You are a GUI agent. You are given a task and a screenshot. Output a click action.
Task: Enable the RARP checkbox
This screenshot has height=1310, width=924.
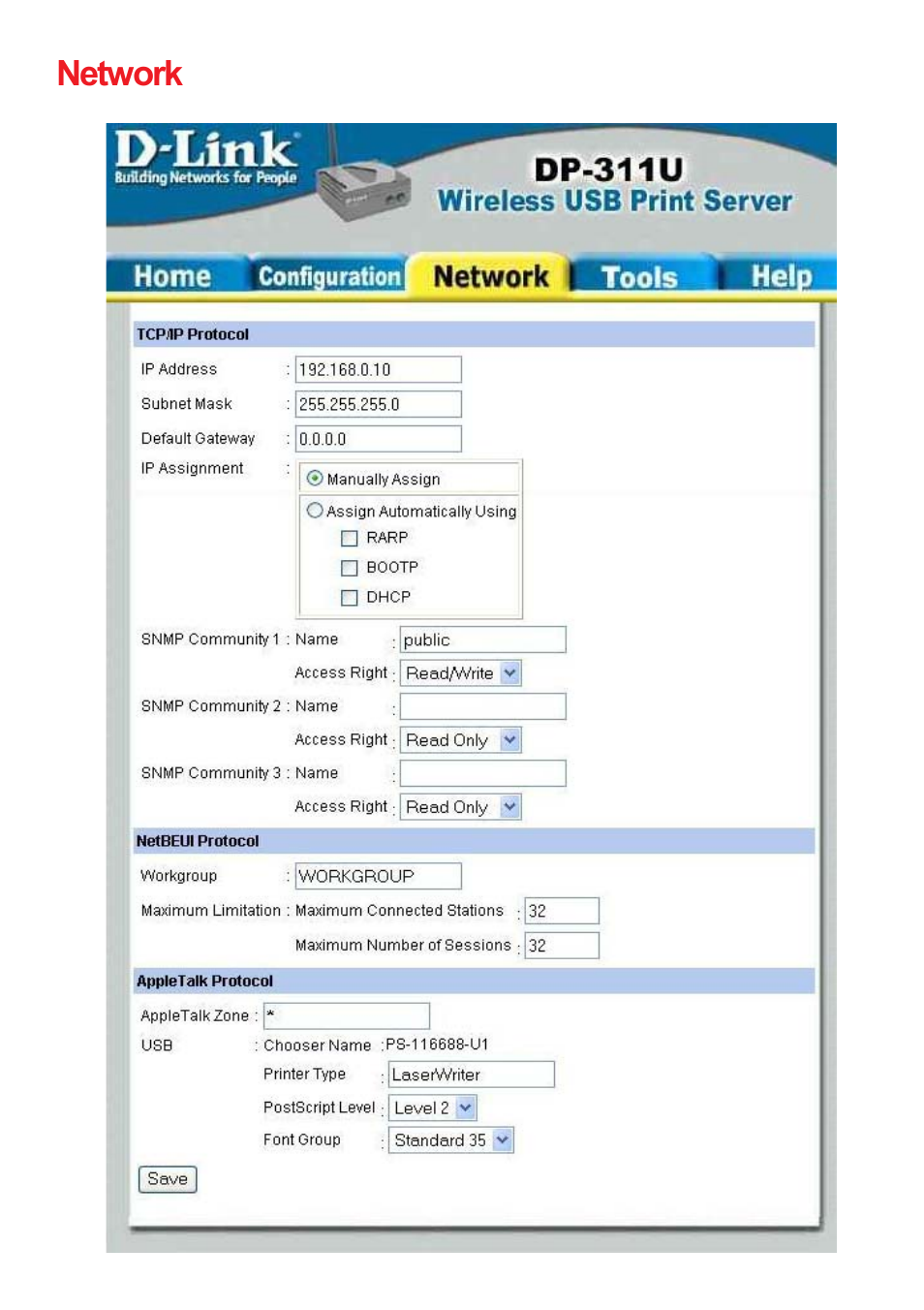[x=350, y=538]
